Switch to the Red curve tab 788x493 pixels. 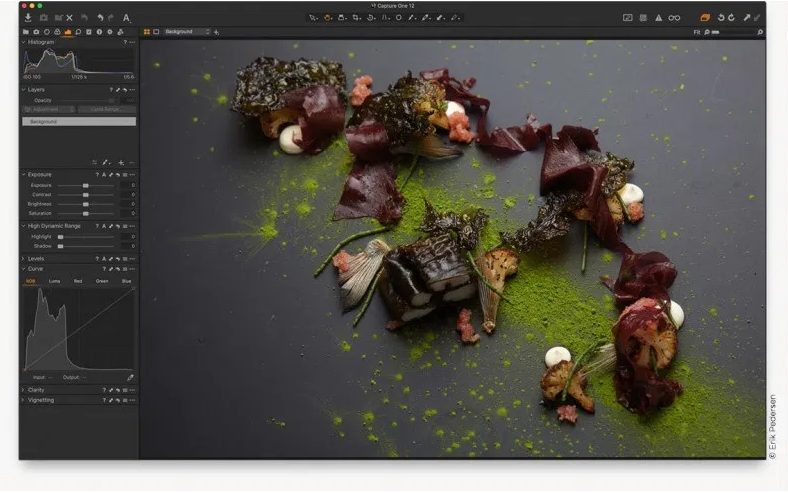78,281
